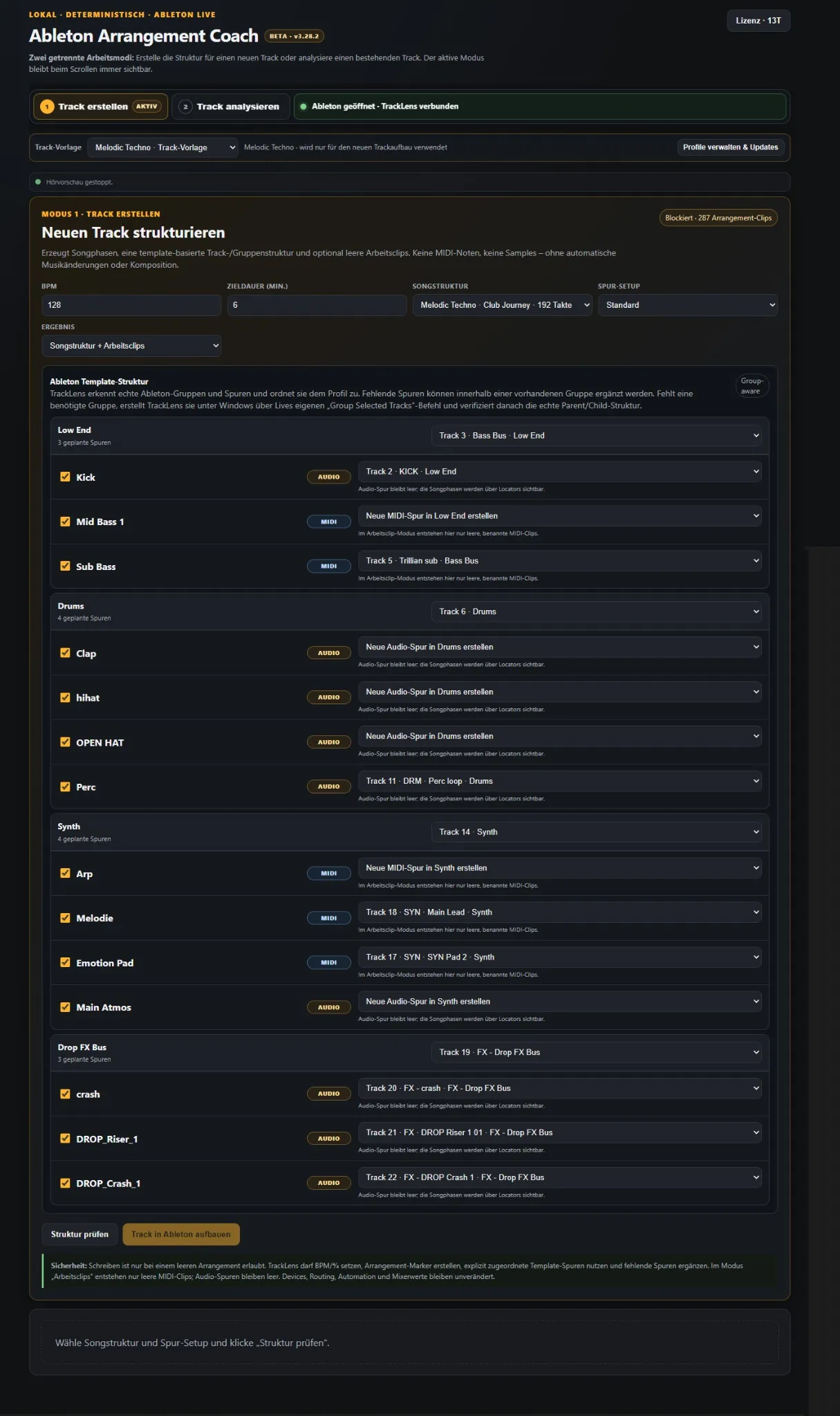Uncheck the Perc checkbox

[x=65, y=787]
